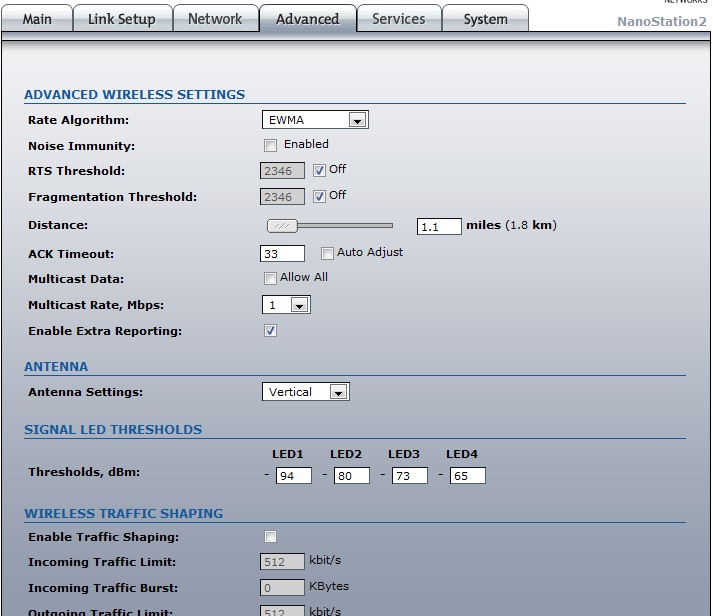The width and height of the screenshot is (713, 616).
Task: Check Multicast Data Allow All
Action: point(271,278)
